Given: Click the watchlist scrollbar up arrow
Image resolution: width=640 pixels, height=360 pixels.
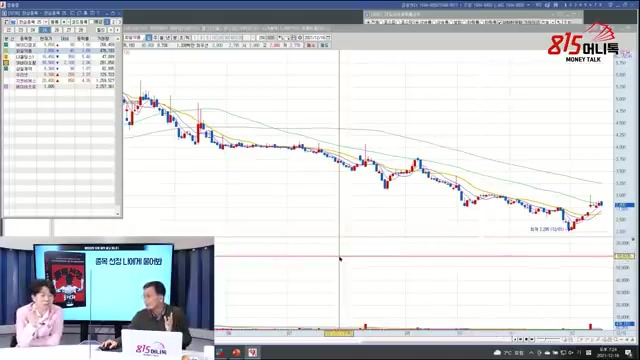Looking at the screenshot, I should 118,39.
